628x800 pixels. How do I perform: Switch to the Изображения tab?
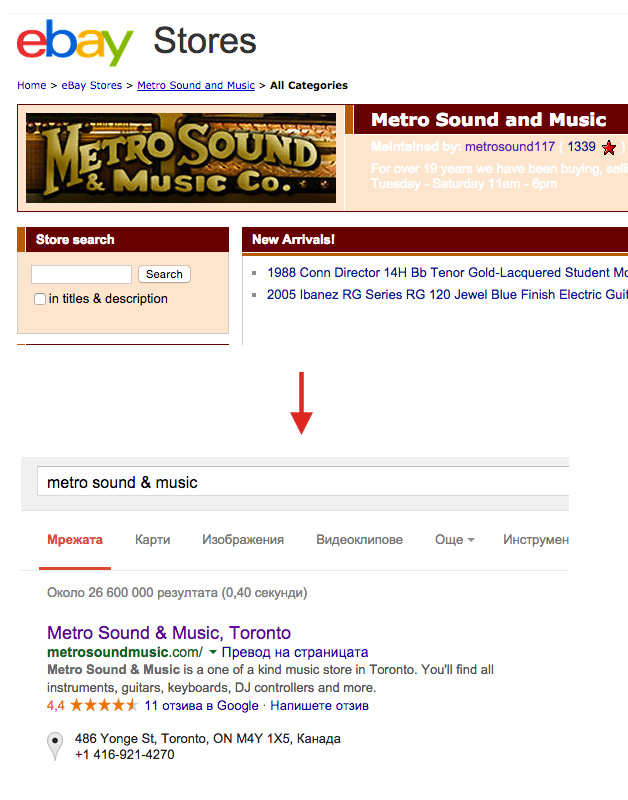coord(243,540)
